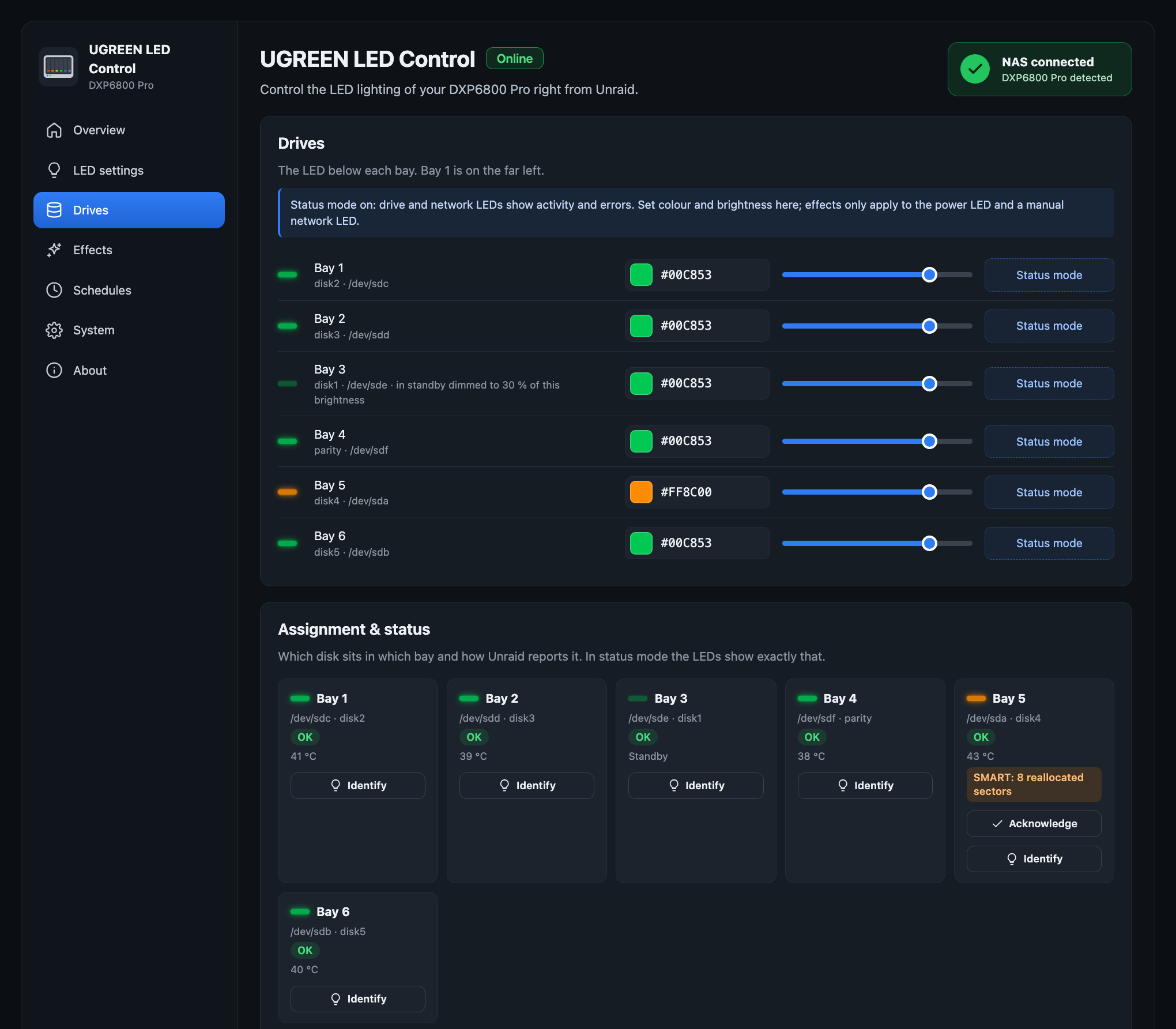Click the Bay 3 hex colour field #00C853

coord(697,383)
